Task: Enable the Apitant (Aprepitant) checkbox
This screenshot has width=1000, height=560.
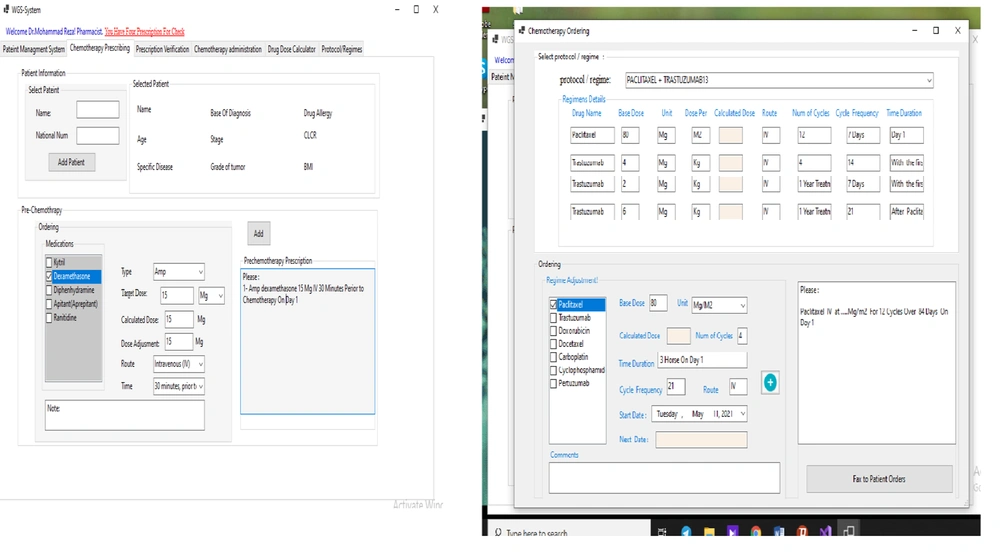Action: (x=49, y=304)
